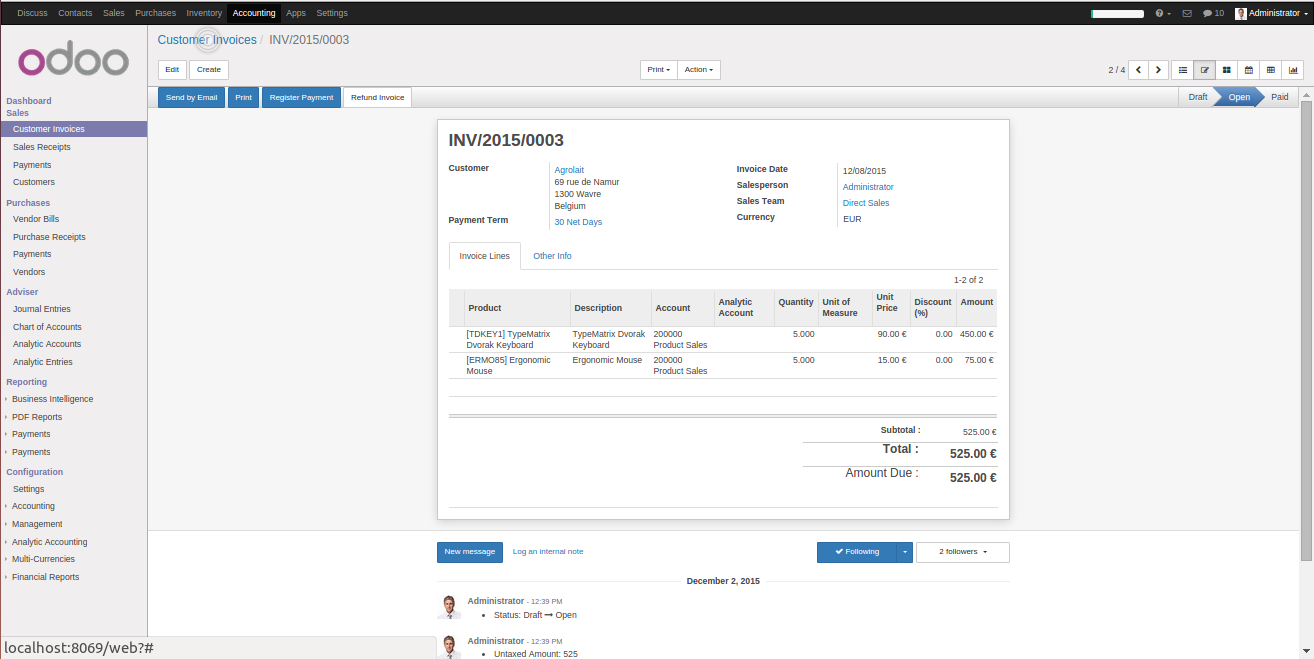Screen dimensions: 1314x659
Task: Switch to the Other Info tab
Action: pos(552,256)
